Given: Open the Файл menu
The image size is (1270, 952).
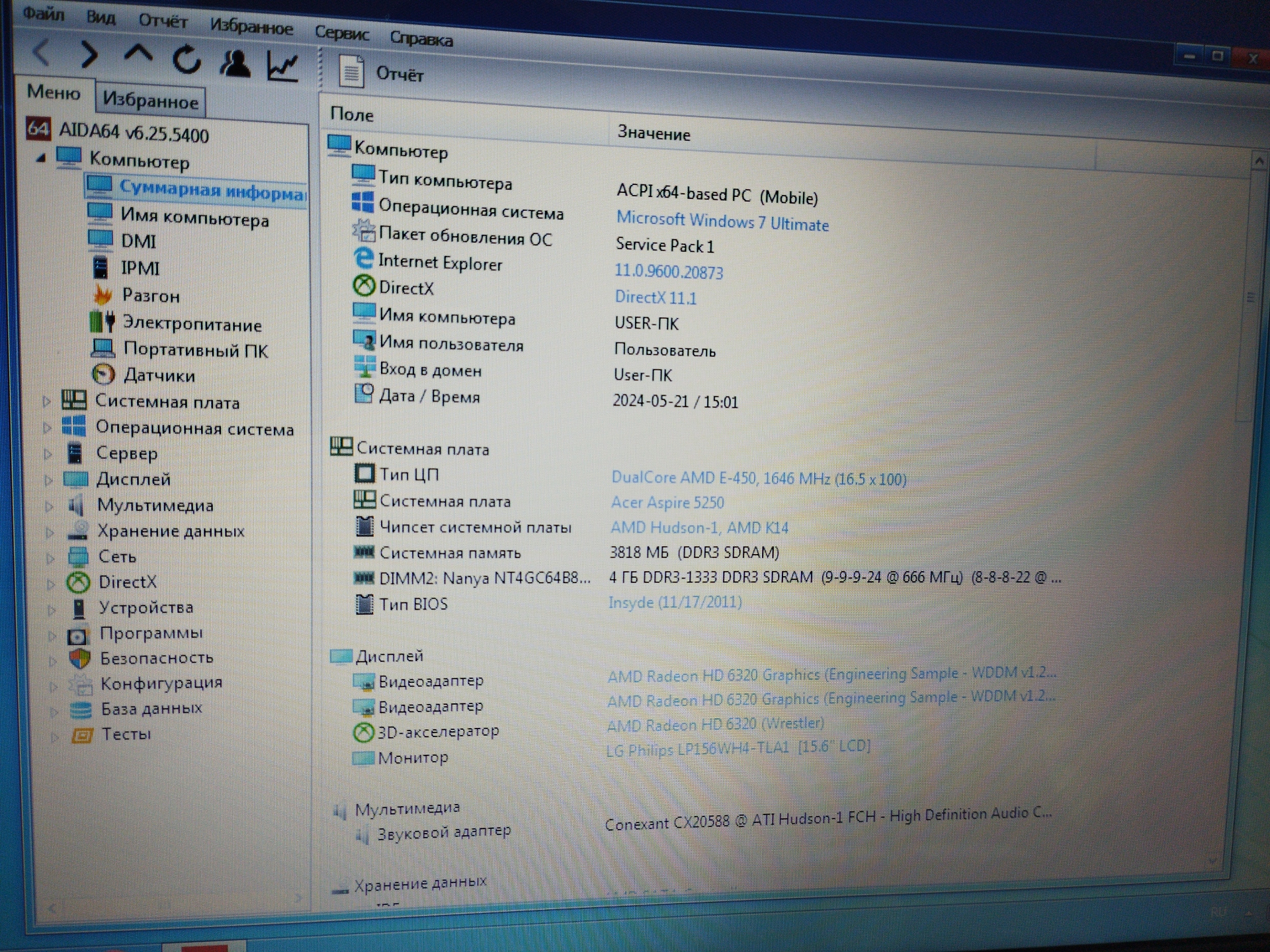Looking at the screenshot, I should point(43,13).
